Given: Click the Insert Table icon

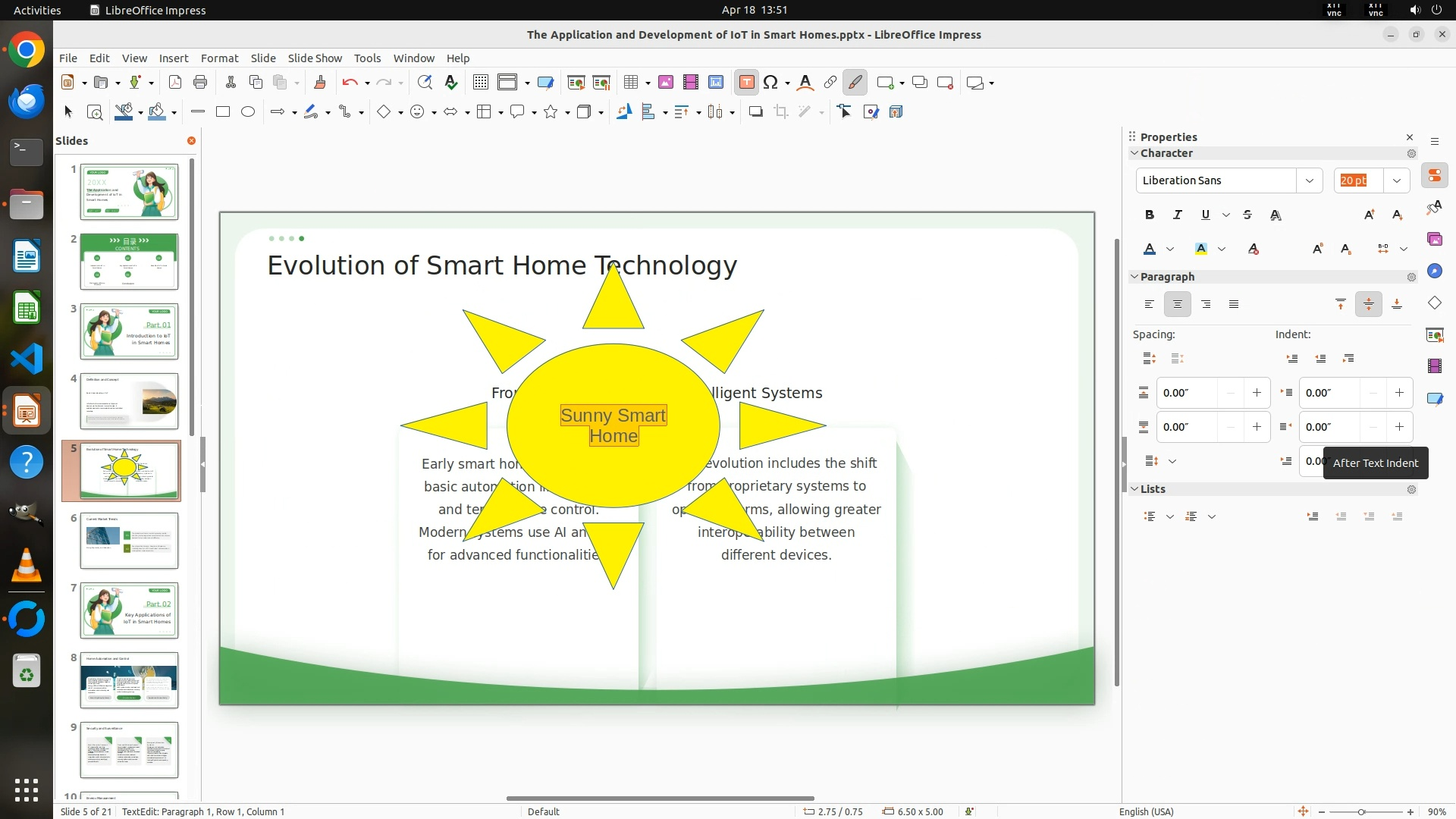Looking at the screenshot, I should point(630,83).
